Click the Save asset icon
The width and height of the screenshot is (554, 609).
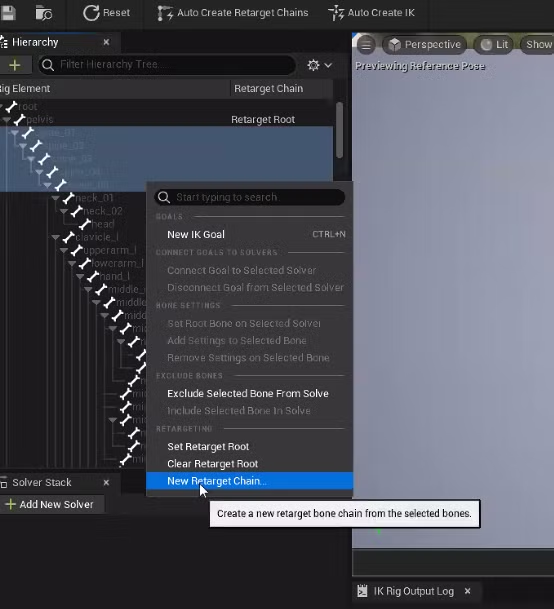8,12
